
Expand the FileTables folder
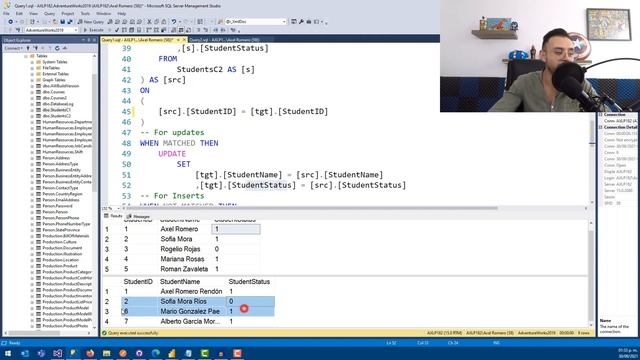[x=32, y=68]
